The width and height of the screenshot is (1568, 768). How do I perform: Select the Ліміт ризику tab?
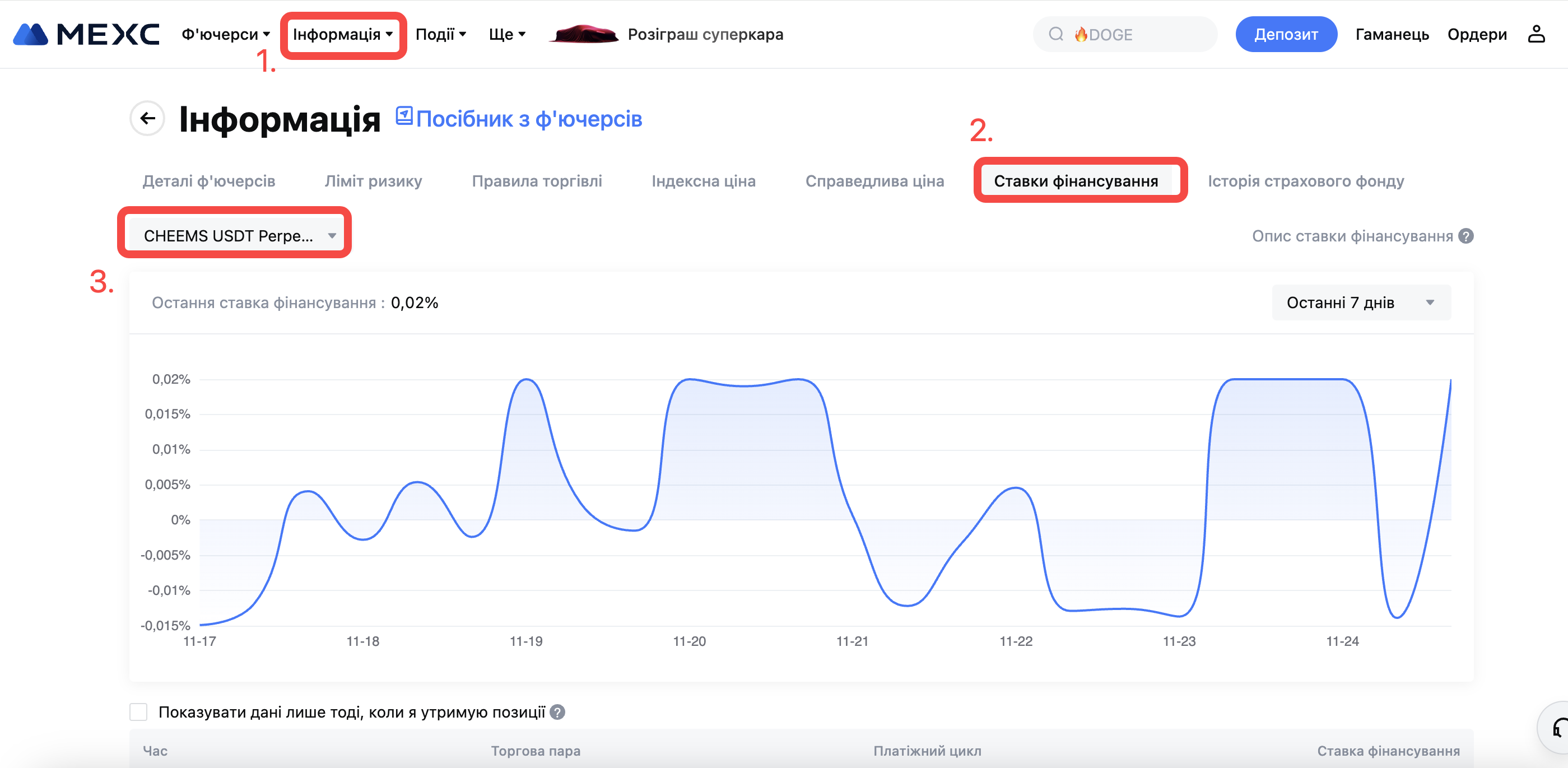[373, 181]
